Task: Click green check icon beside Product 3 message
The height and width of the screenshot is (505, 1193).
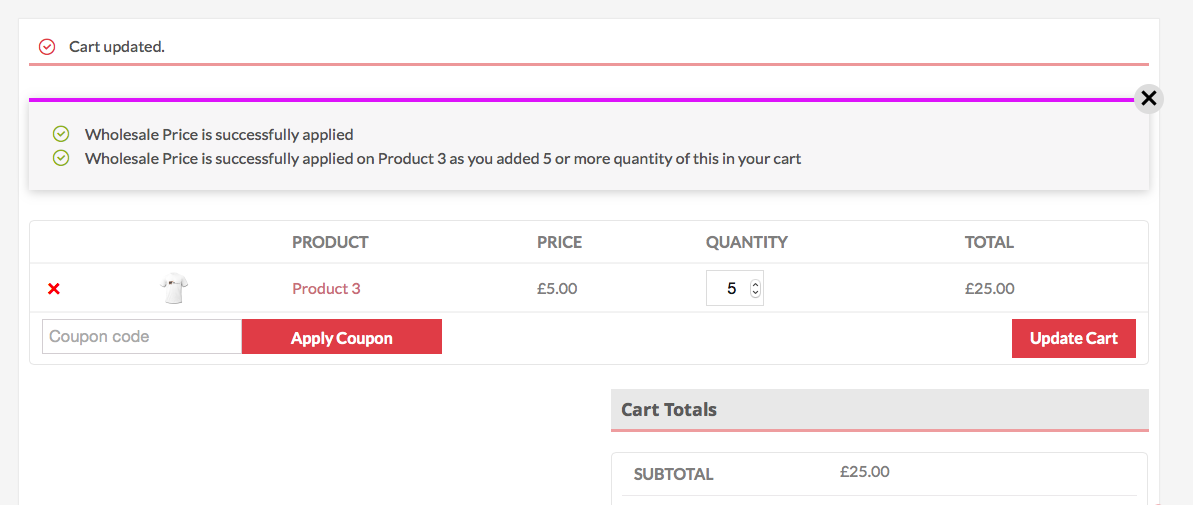Action: coord(61,158)
